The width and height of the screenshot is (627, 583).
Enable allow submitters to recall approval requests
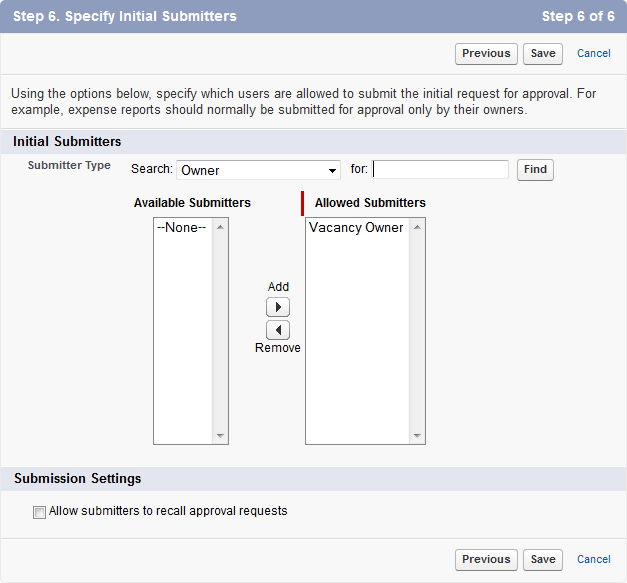(x=40, y=512)
